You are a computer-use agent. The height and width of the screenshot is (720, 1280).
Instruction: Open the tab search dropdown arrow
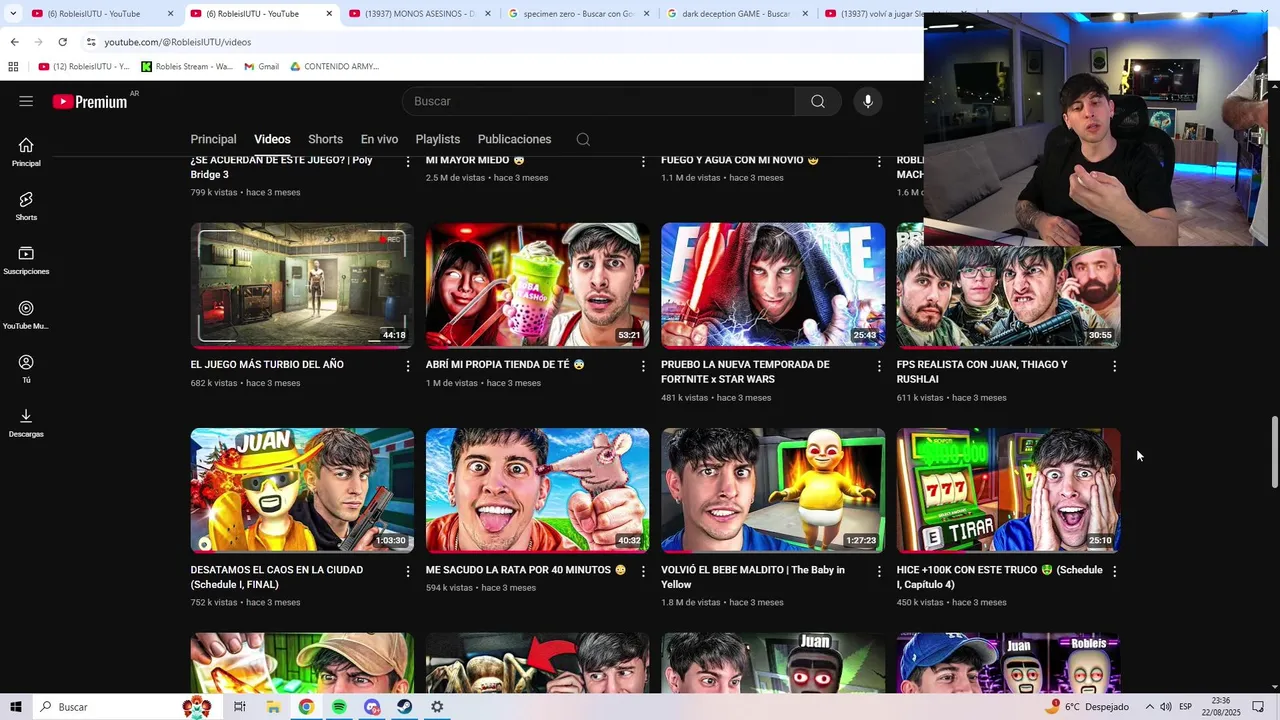[x=13, y=14]
